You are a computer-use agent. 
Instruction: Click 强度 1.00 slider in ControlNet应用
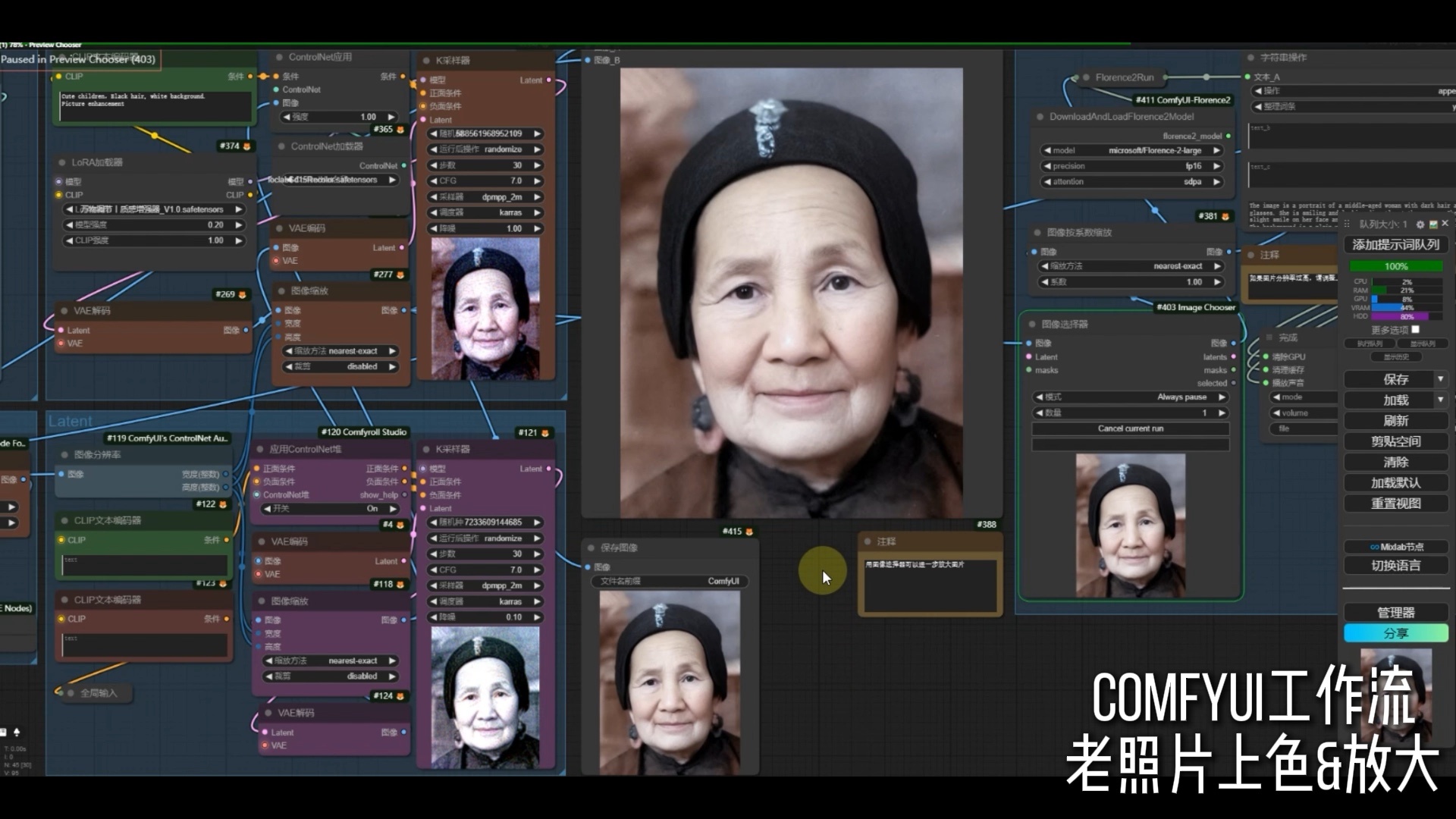[x=339, y=117]
